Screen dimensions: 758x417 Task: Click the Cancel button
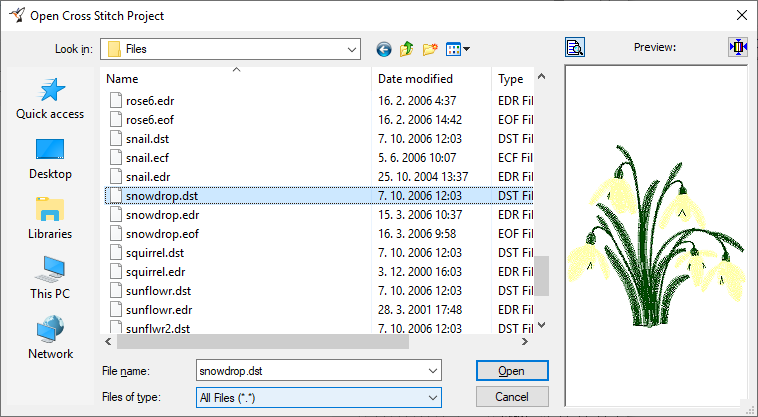[512, 397]
